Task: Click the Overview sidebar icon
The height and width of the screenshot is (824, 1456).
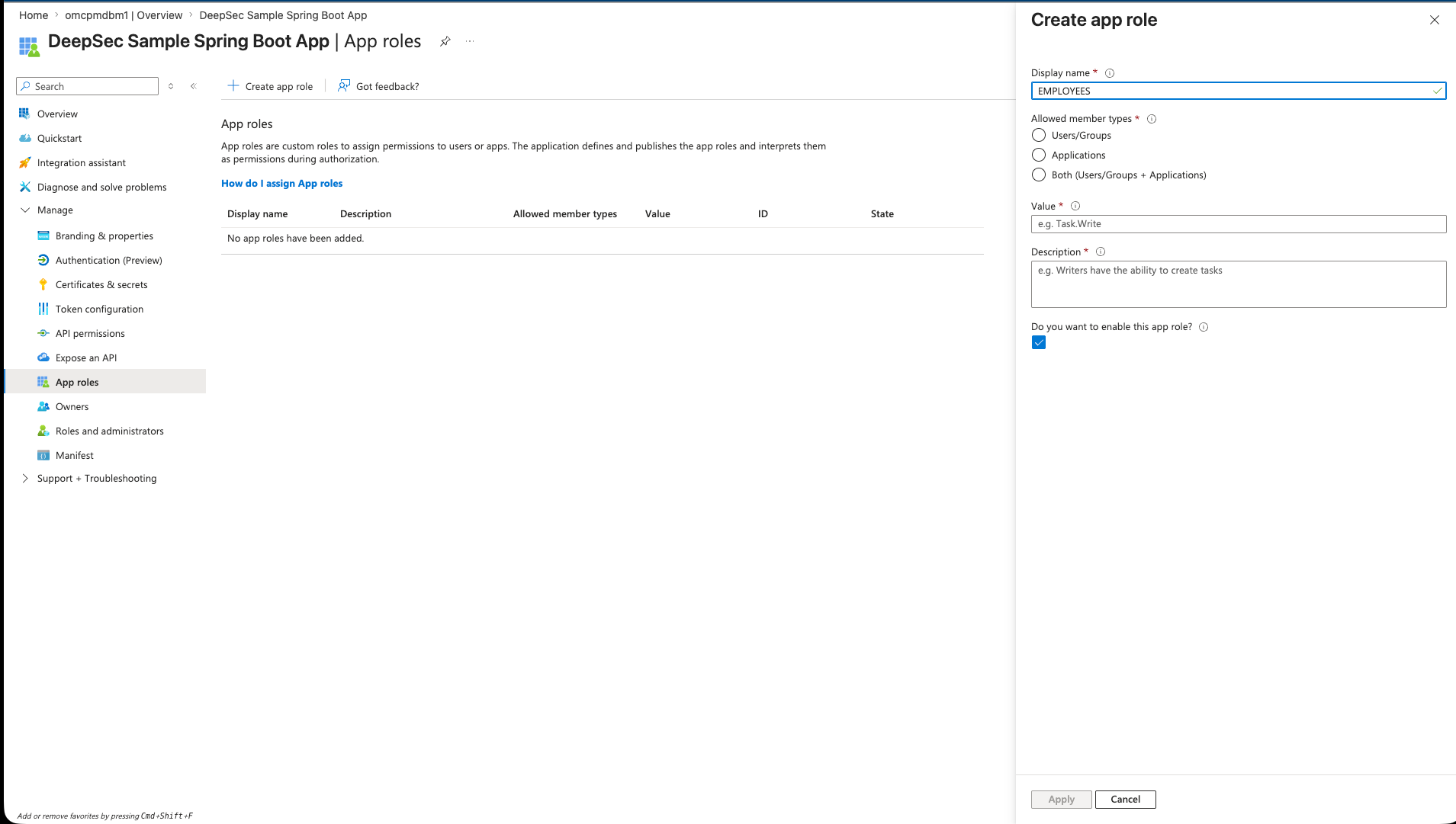Action: [x=24, y=114]
